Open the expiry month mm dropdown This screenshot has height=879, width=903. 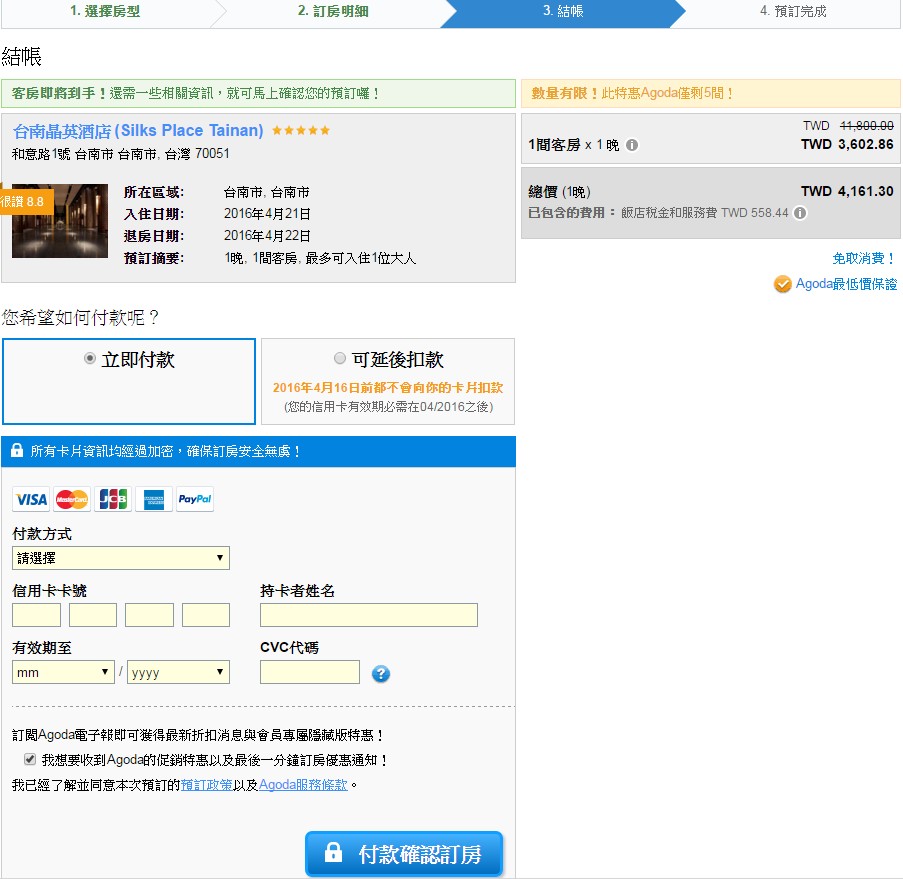[x=63, y=672]
